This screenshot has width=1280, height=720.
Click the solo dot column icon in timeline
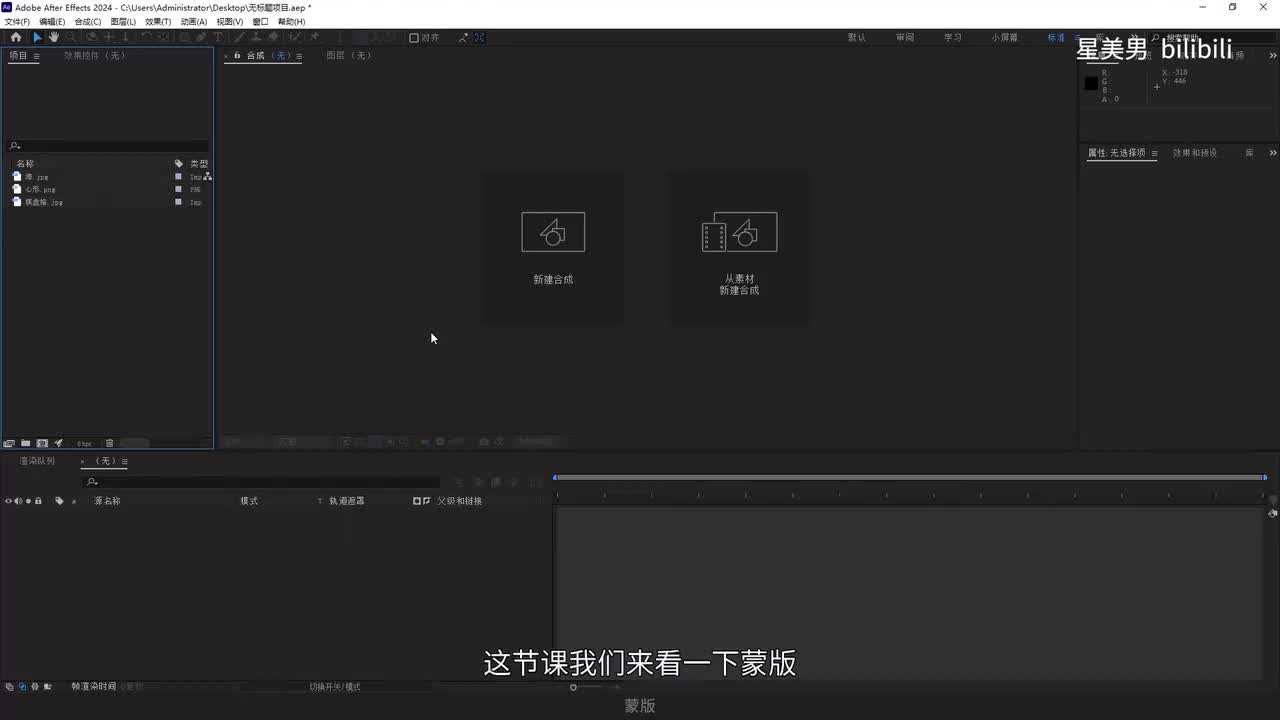(x=28, y=501)
